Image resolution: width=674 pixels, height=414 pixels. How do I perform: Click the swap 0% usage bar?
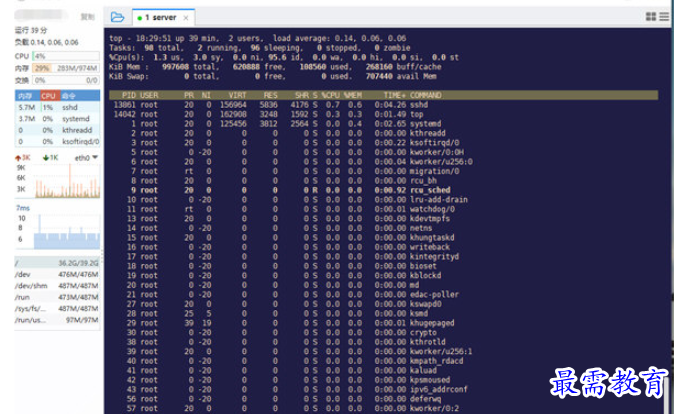pyautogui.click(x=66, y=80)
